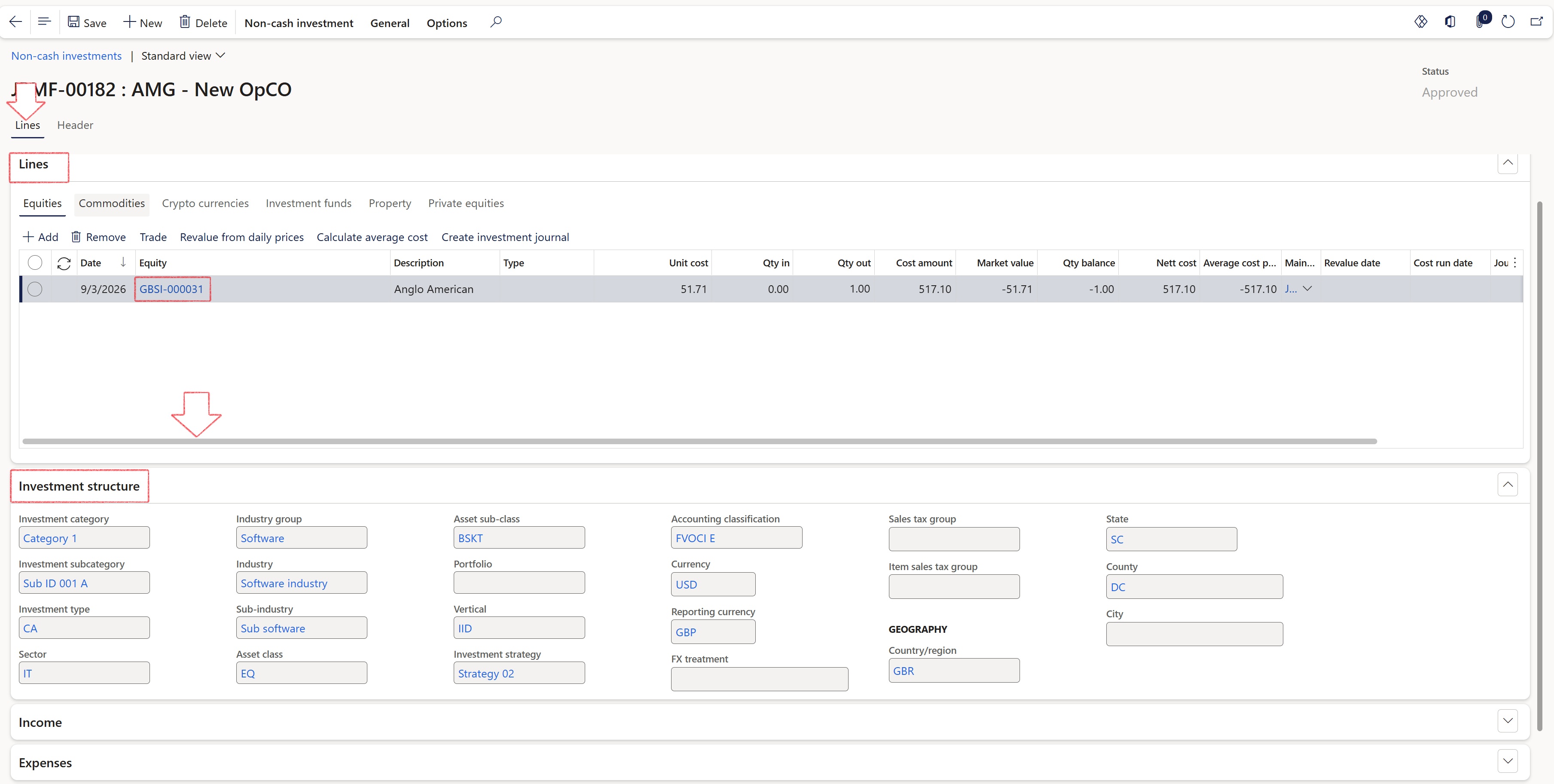
Task: Toggle select-all circle in grid header
Action: (35, 263)
